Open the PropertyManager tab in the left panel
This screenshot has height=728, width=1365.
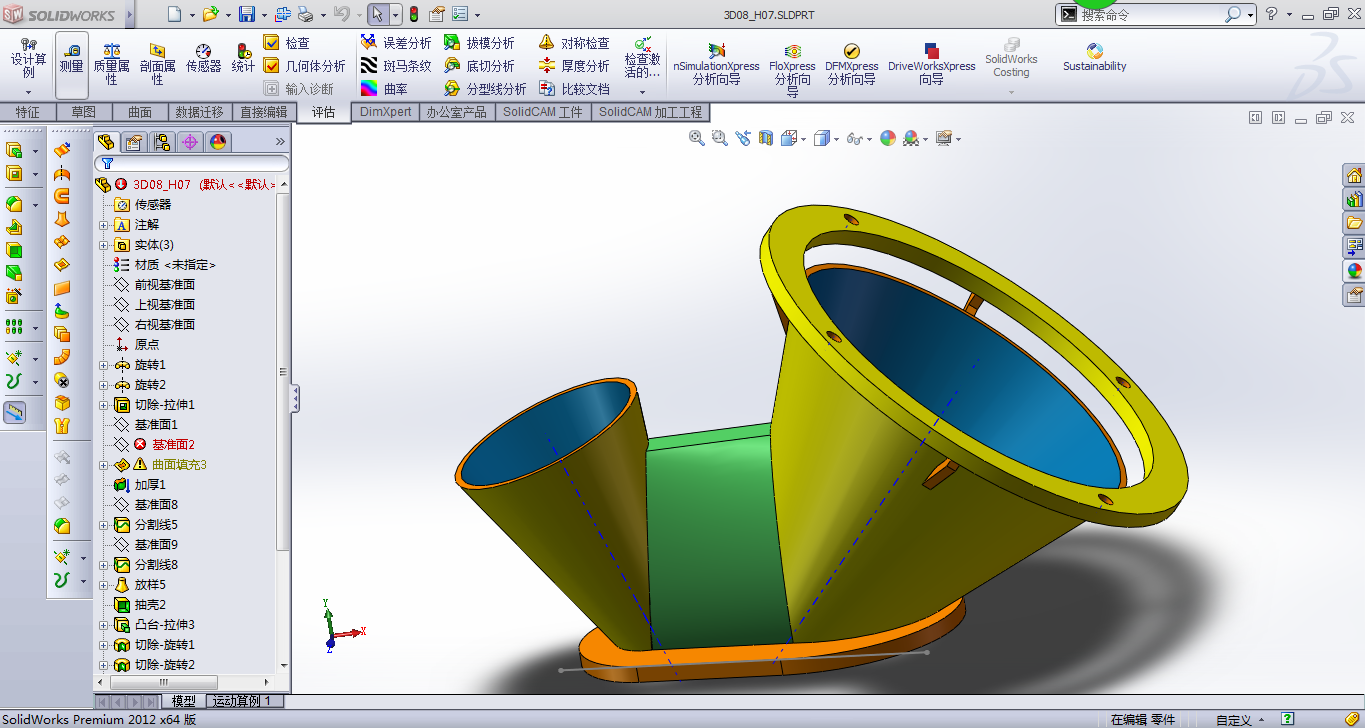pyautogui.click(x=133, y=142)
